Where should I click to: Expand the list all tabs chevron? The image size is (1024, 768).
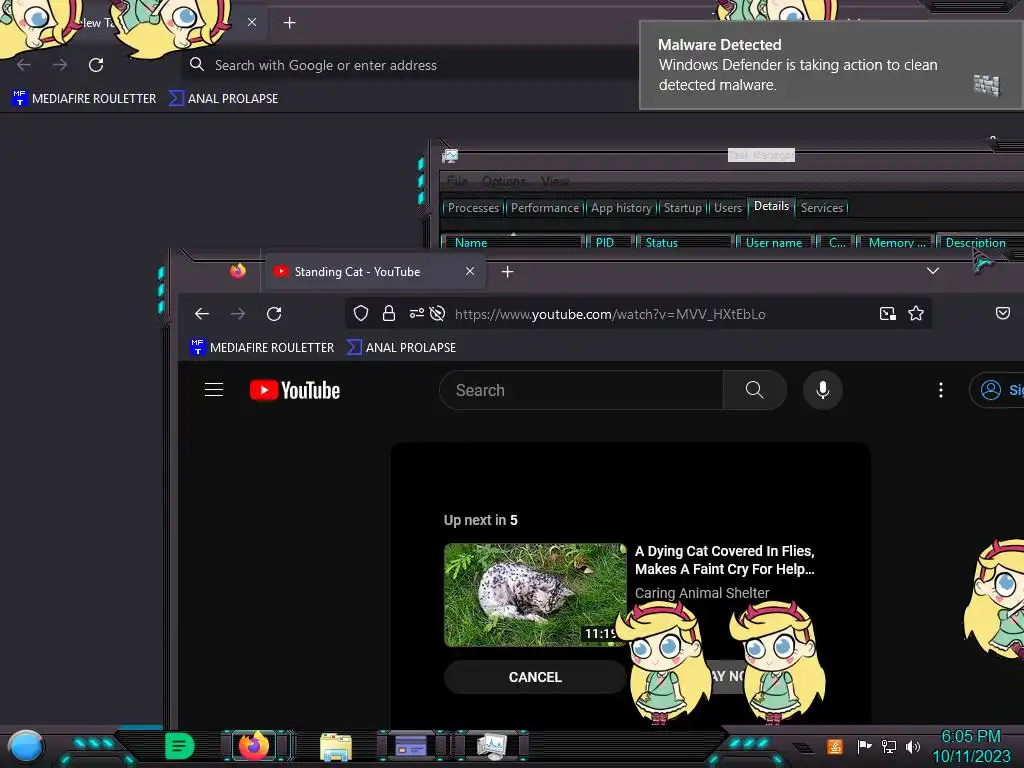click(933, 270)
